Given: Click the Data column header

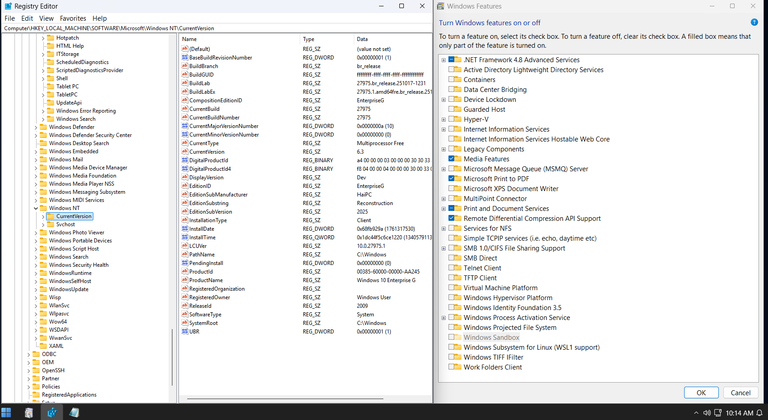Looking at the screenshot, I should 392,39.
